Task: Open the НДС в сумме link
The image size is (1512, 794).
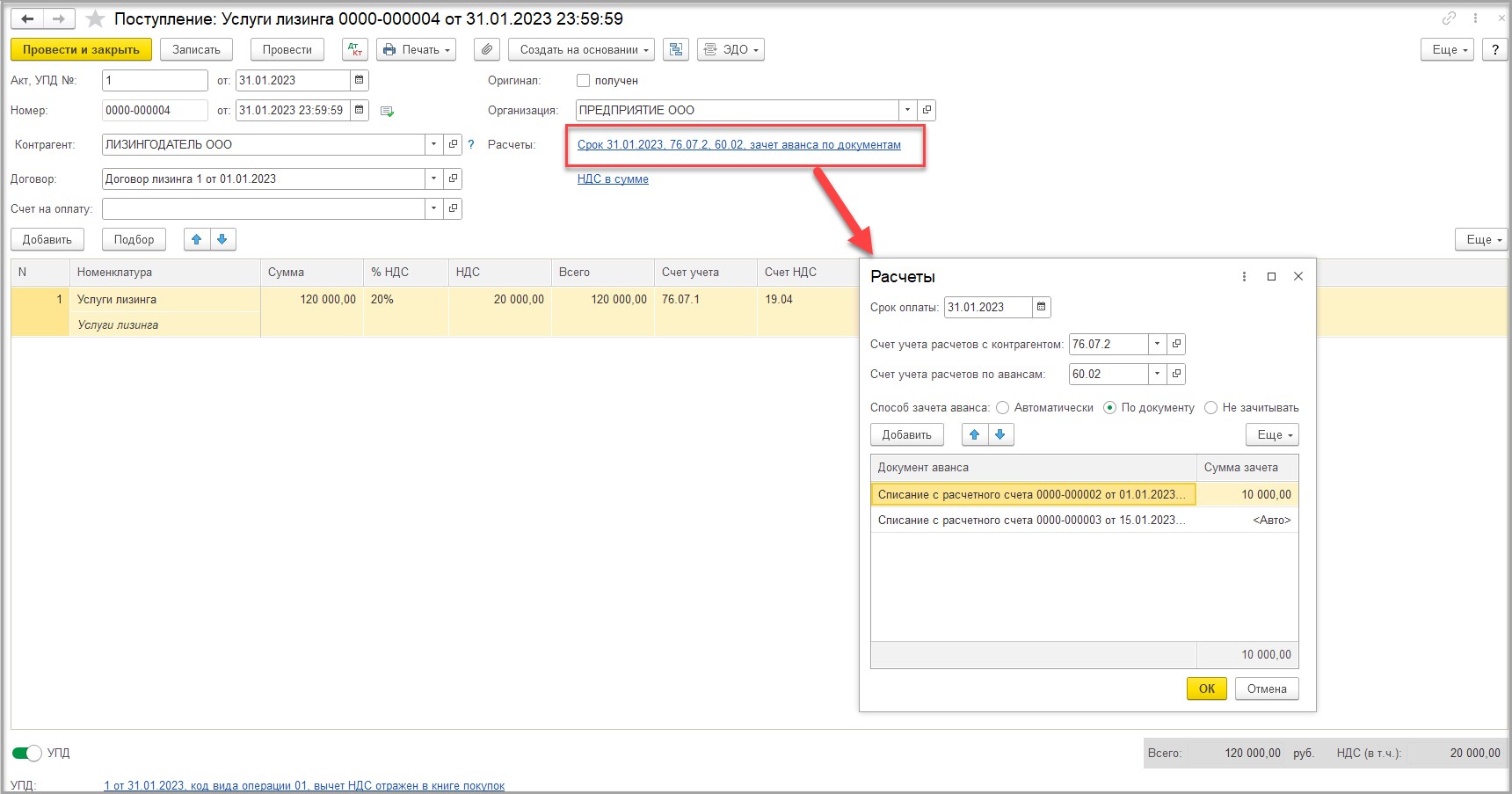Action: pyautogui.click(x=613, y=178)
